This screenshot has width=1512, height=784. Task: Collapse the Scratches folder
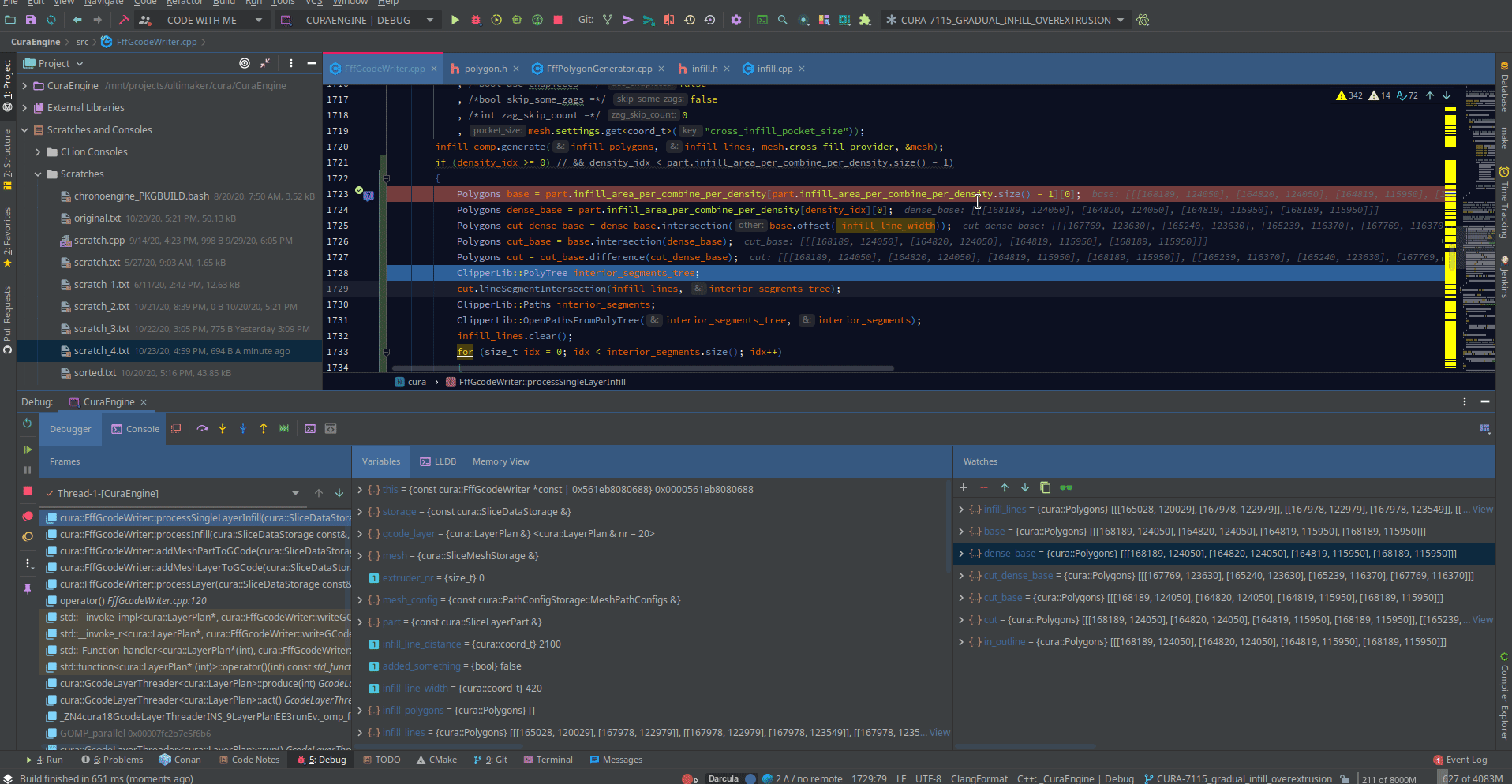click(39, 174)
